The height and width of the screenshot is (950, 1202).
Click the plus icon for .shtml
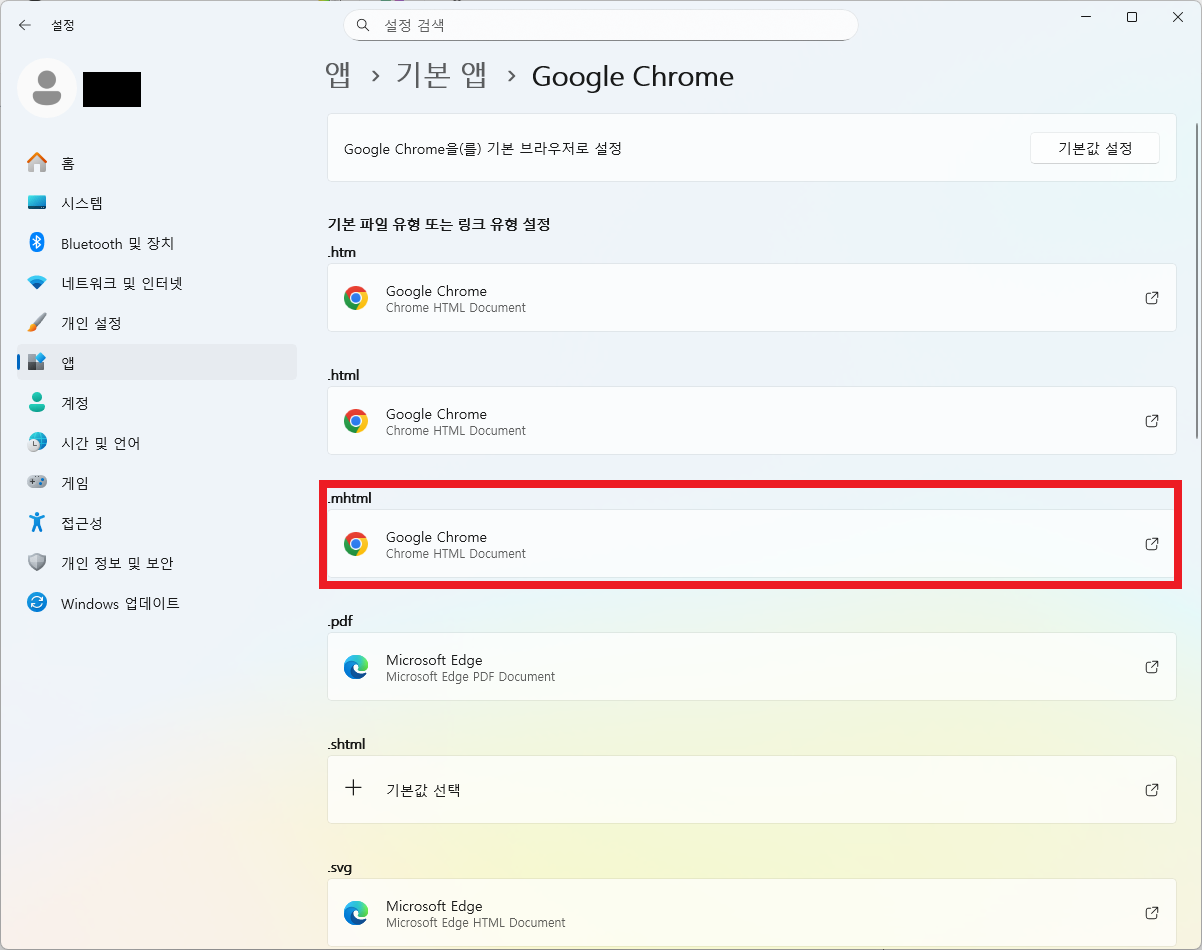354,788
